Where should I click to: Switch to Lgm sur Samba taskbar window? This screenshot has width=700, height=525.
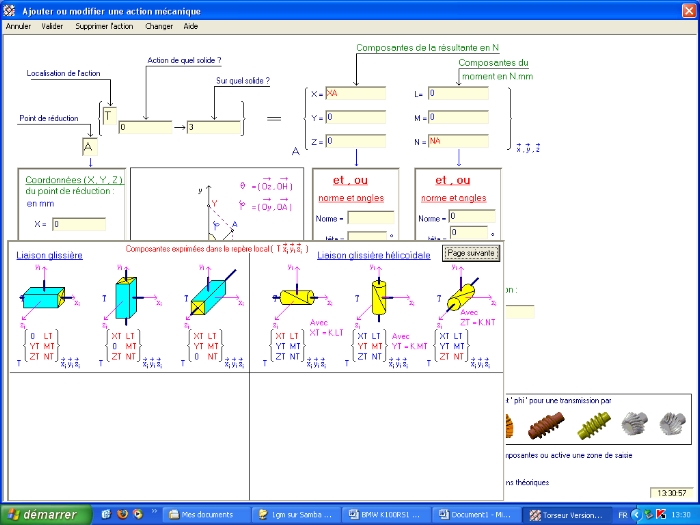click(296, 515)
